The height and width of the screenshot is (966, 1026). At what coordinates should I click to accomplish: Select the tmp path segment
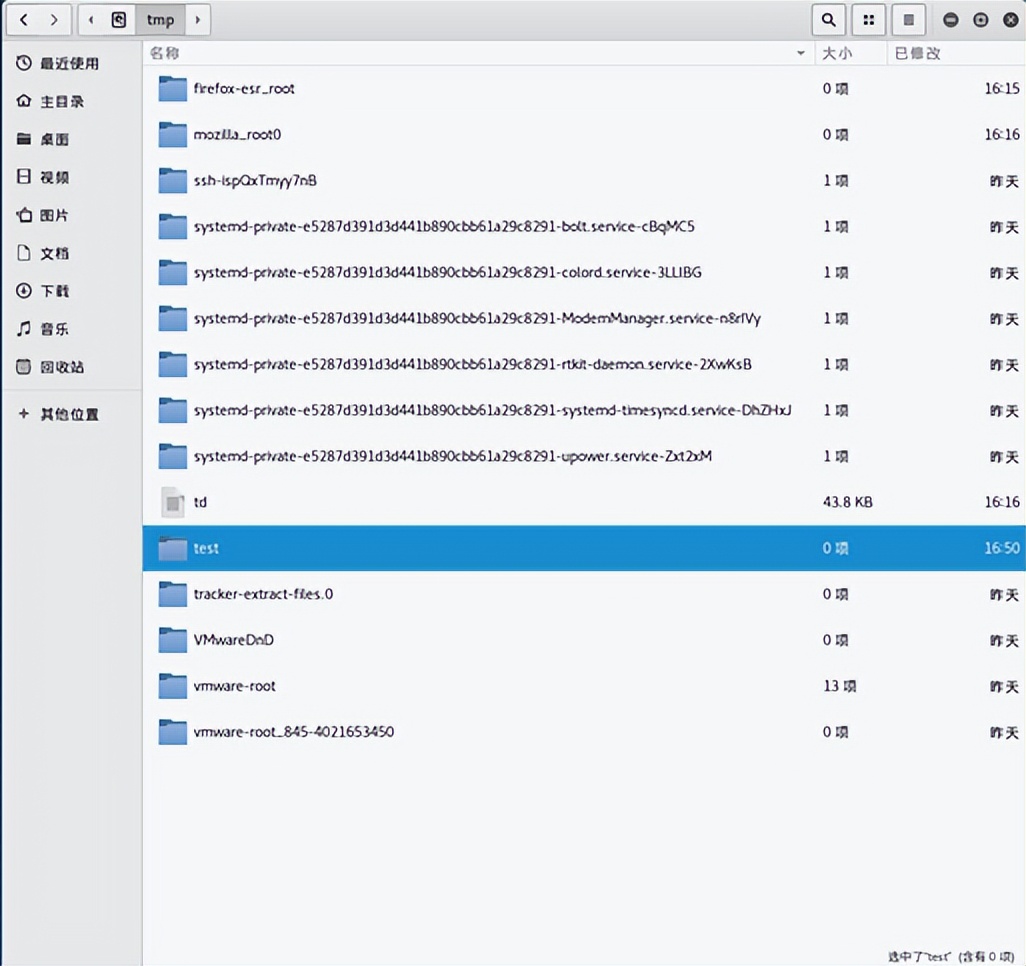point(160,19)
